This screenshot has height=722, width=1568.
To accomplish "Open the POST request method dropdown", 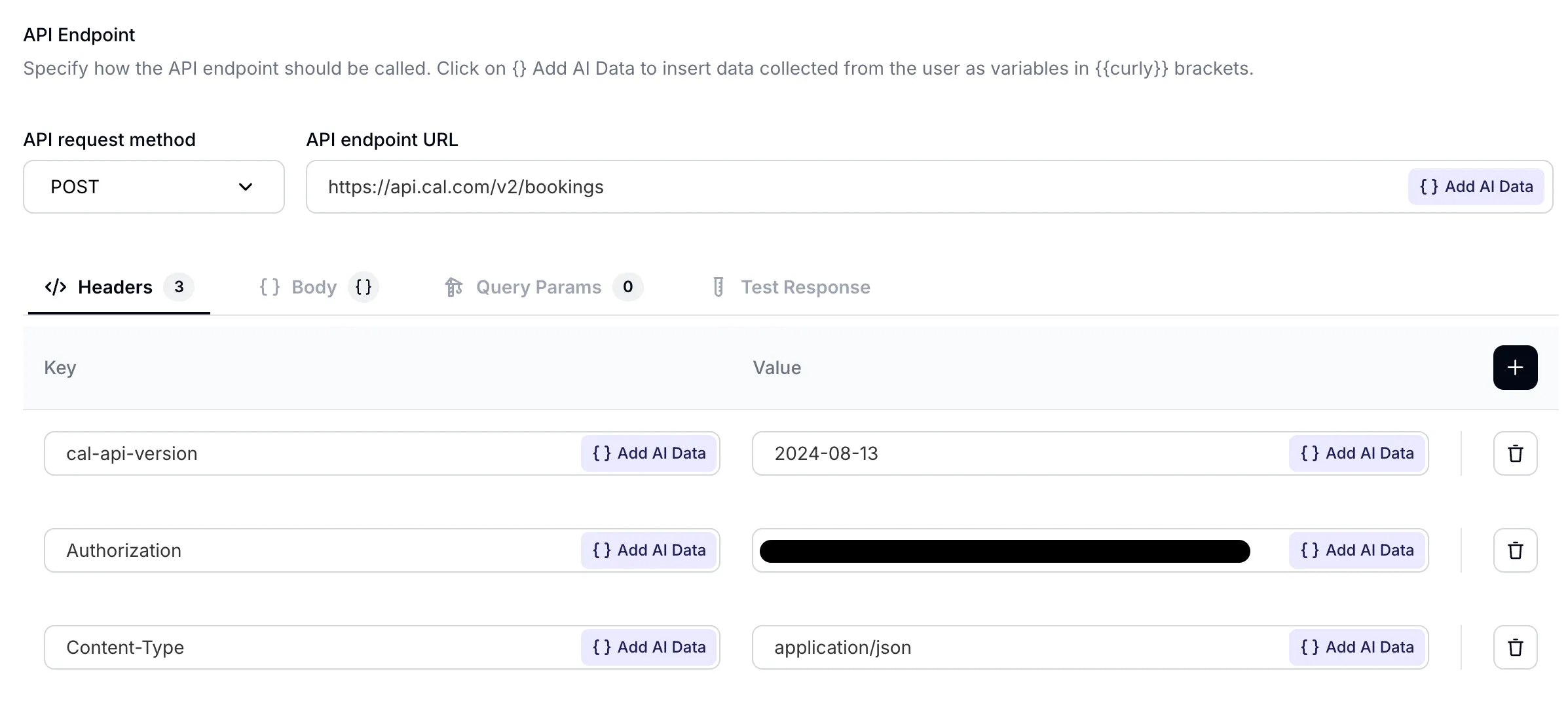I will pyautogui.click(x=153, y=187).
